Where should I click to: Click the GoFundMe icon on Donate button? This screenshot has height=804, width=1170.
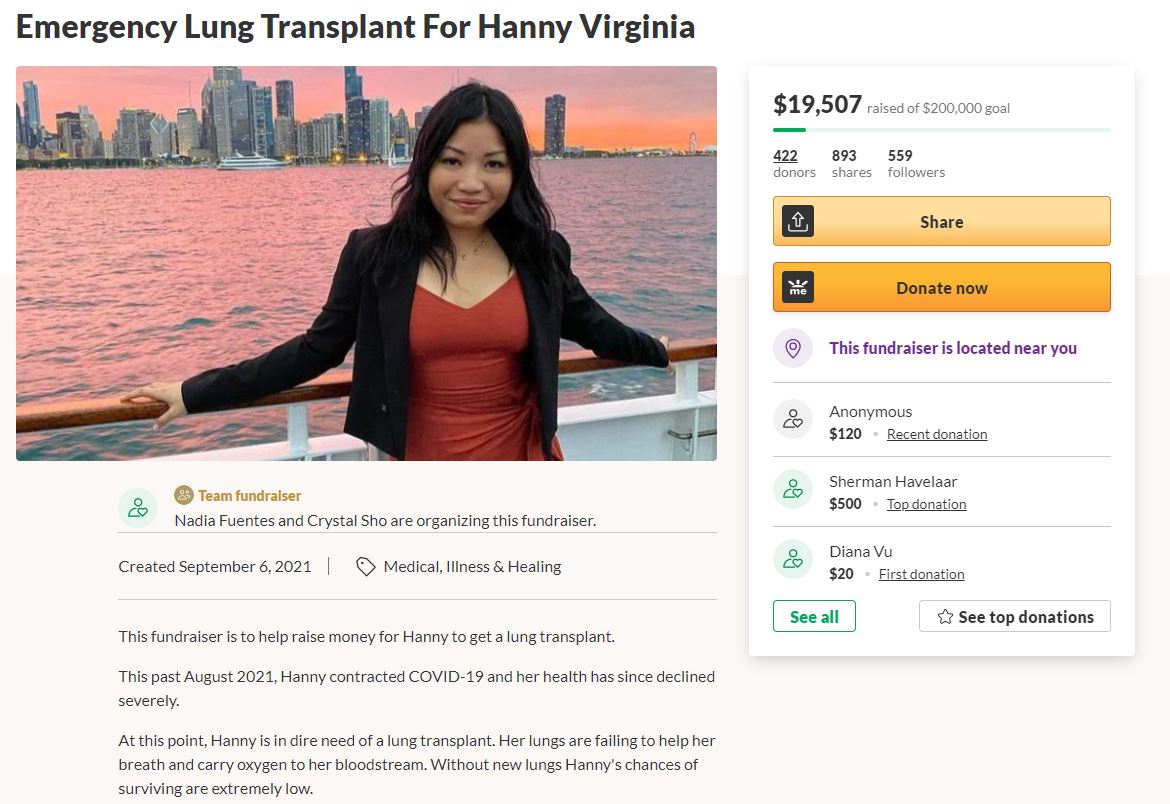click(797, 287)
